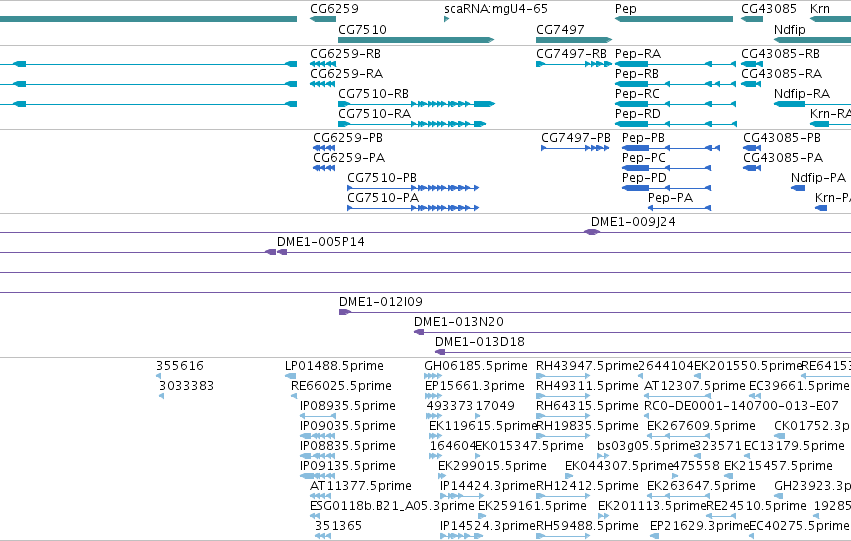Image resolution: width=851 pixels, height=541 pixels.
Task: Click DME1-012I09 clone start marker
Action: tap(345, 312)
